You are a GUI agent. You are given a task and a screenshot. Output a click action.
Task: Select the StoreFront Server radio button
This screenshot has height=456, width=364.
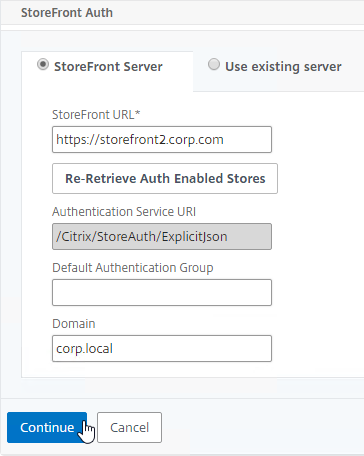click(43, 64)
